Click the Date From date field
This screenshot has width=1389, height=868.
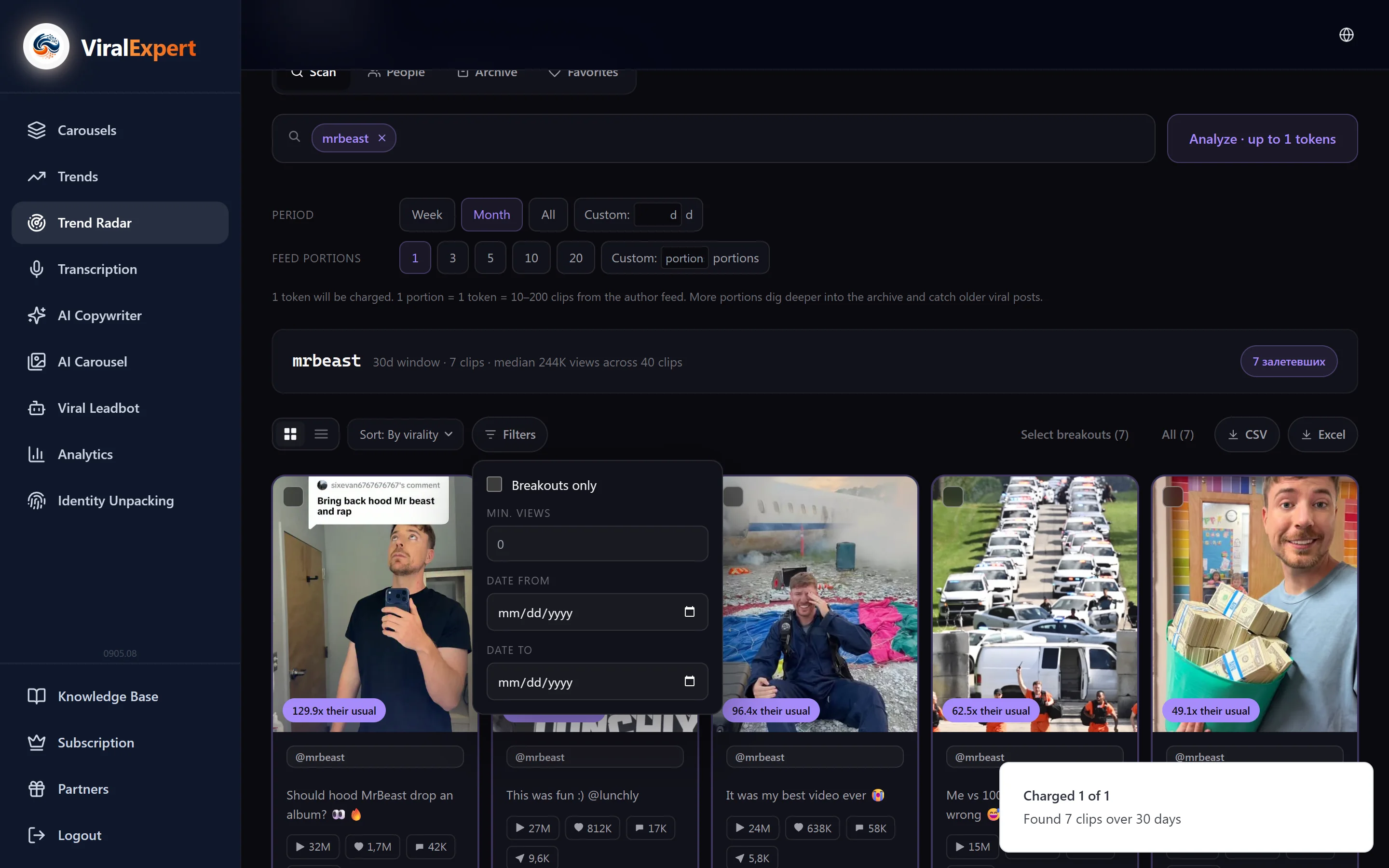click(x=597, y=612)
